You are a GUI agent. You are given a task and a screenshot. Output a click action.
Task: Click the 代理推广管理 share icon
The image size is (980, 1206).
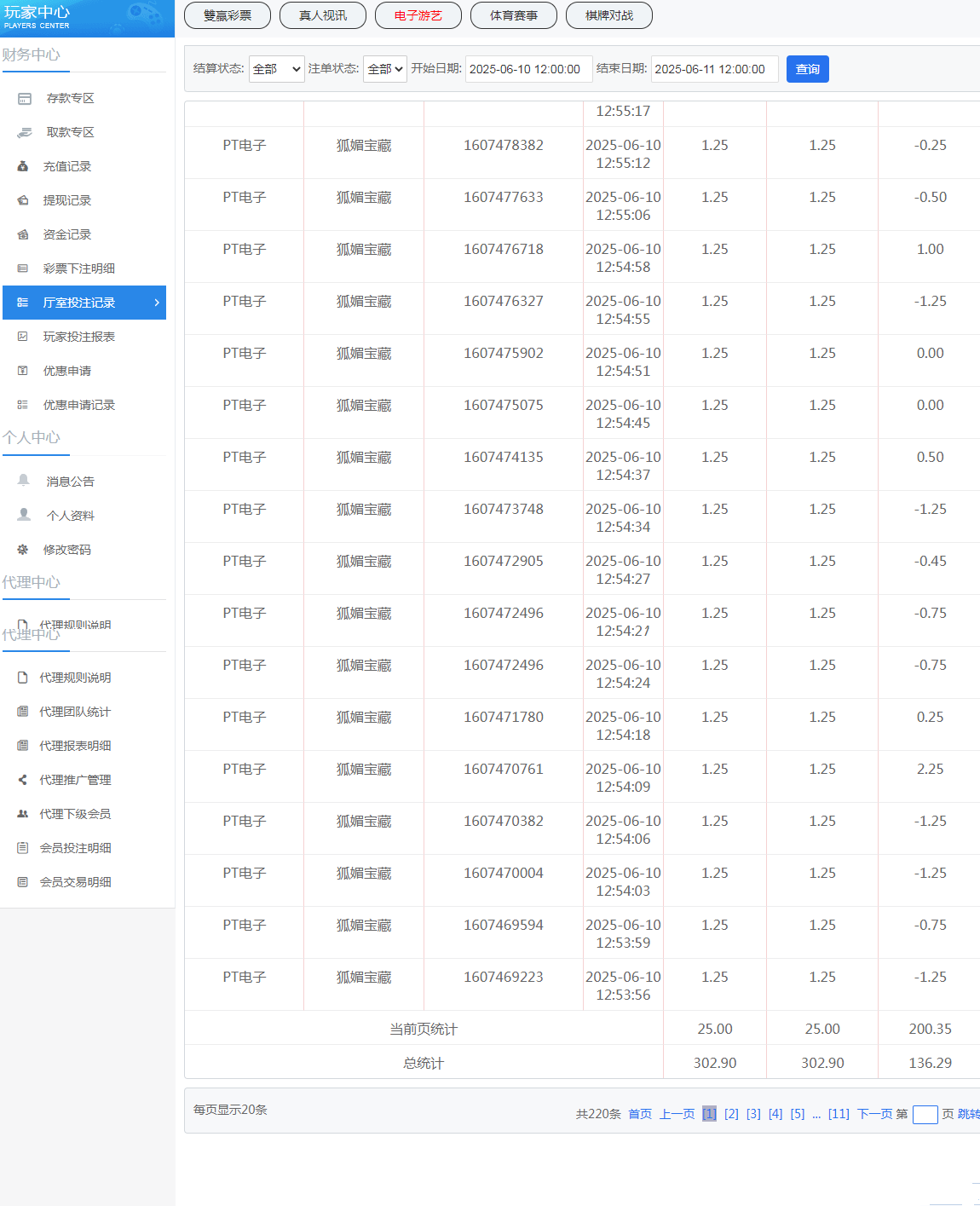(x=23, y=780)
